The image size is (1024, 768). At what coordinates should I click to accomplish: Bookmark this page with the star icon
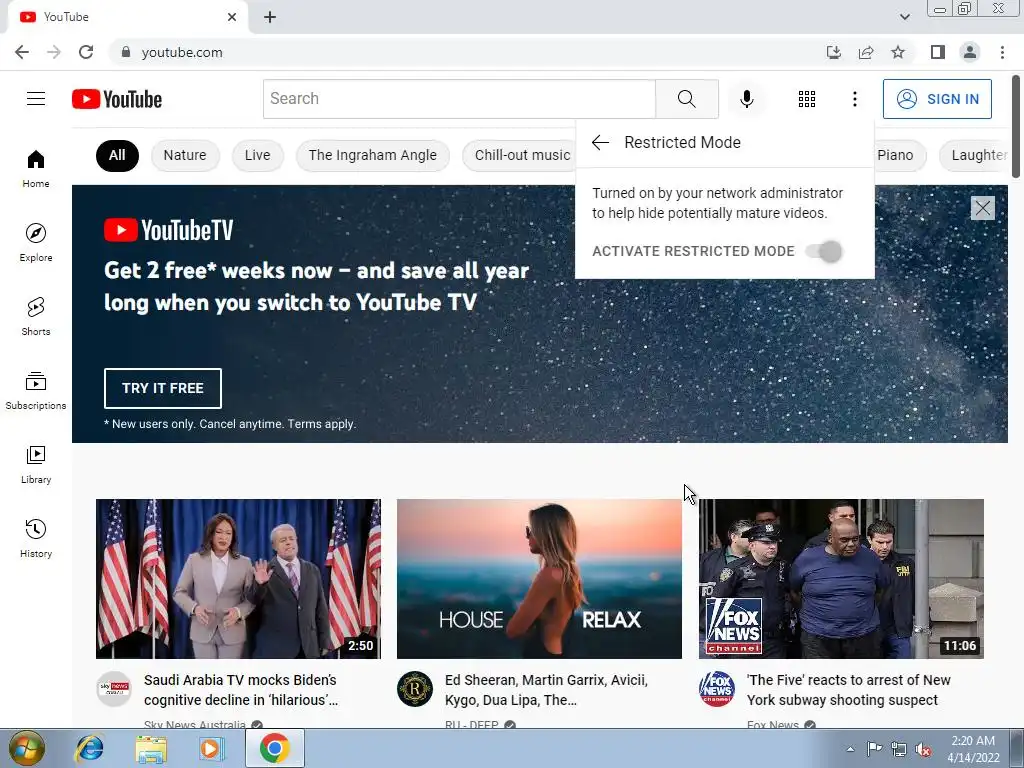[x=898, y=52]
